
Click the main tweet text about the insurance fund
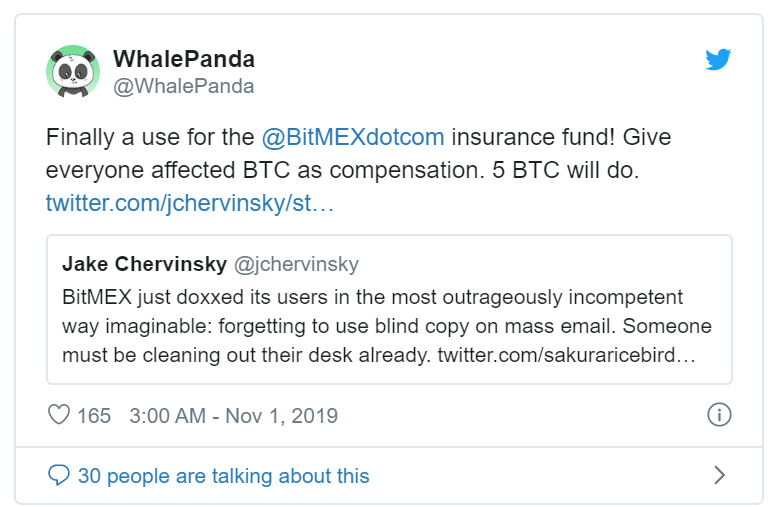pos(358,154)
